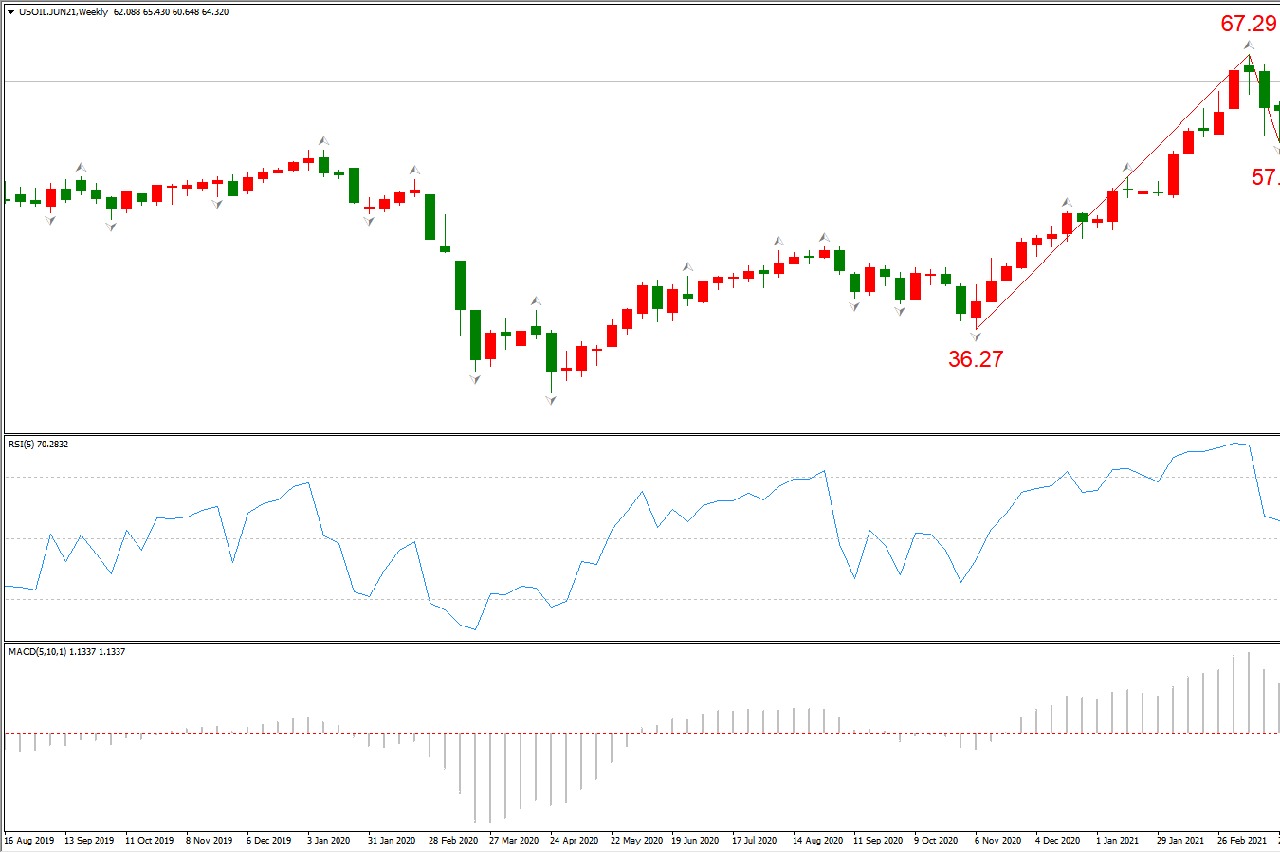Image resolution: width=1280 pixels, height=853 pixels.
Task: Select the leftmost fractal up arrow on the chart
Action: click(x=81, y=168)
